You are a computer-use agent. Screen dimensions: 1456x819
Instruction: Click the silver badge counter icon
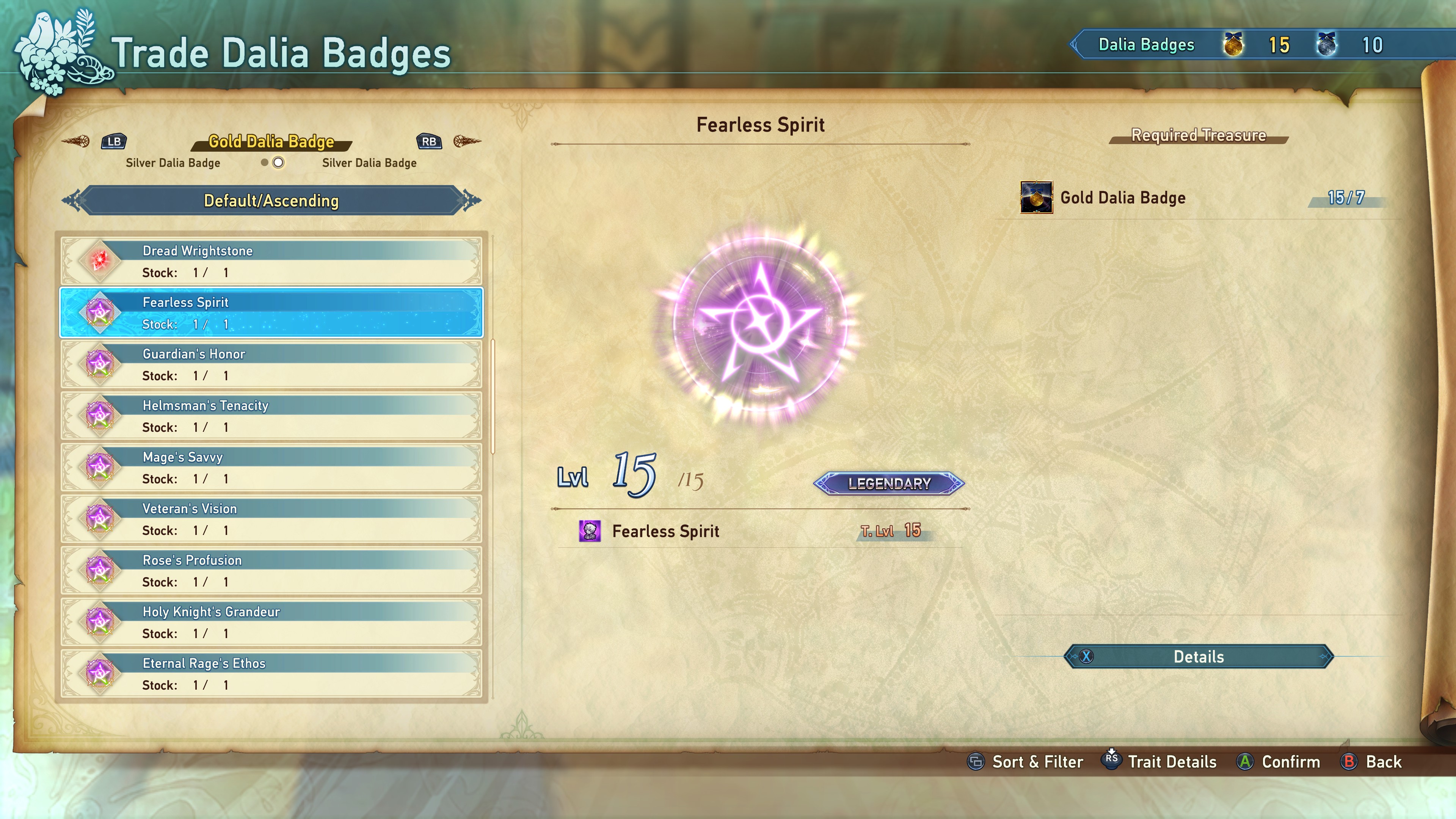click(1327, 45)
